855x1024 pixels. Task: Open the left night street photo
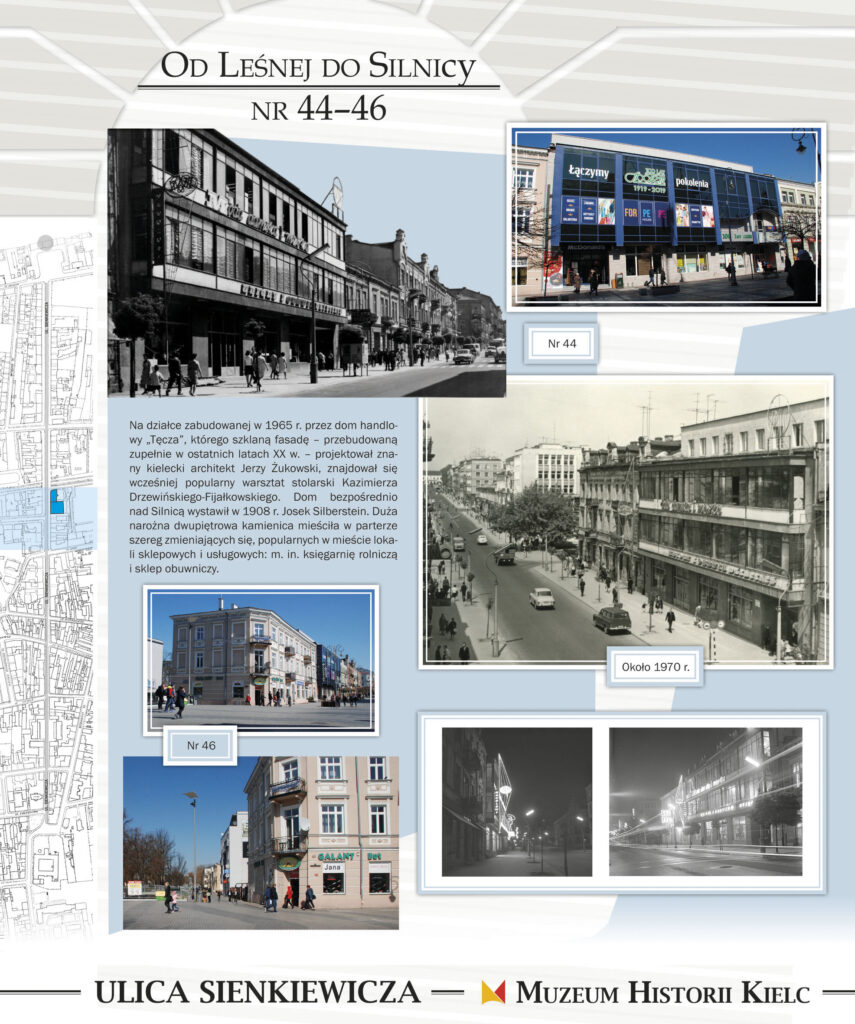click(x=517, y=802)
